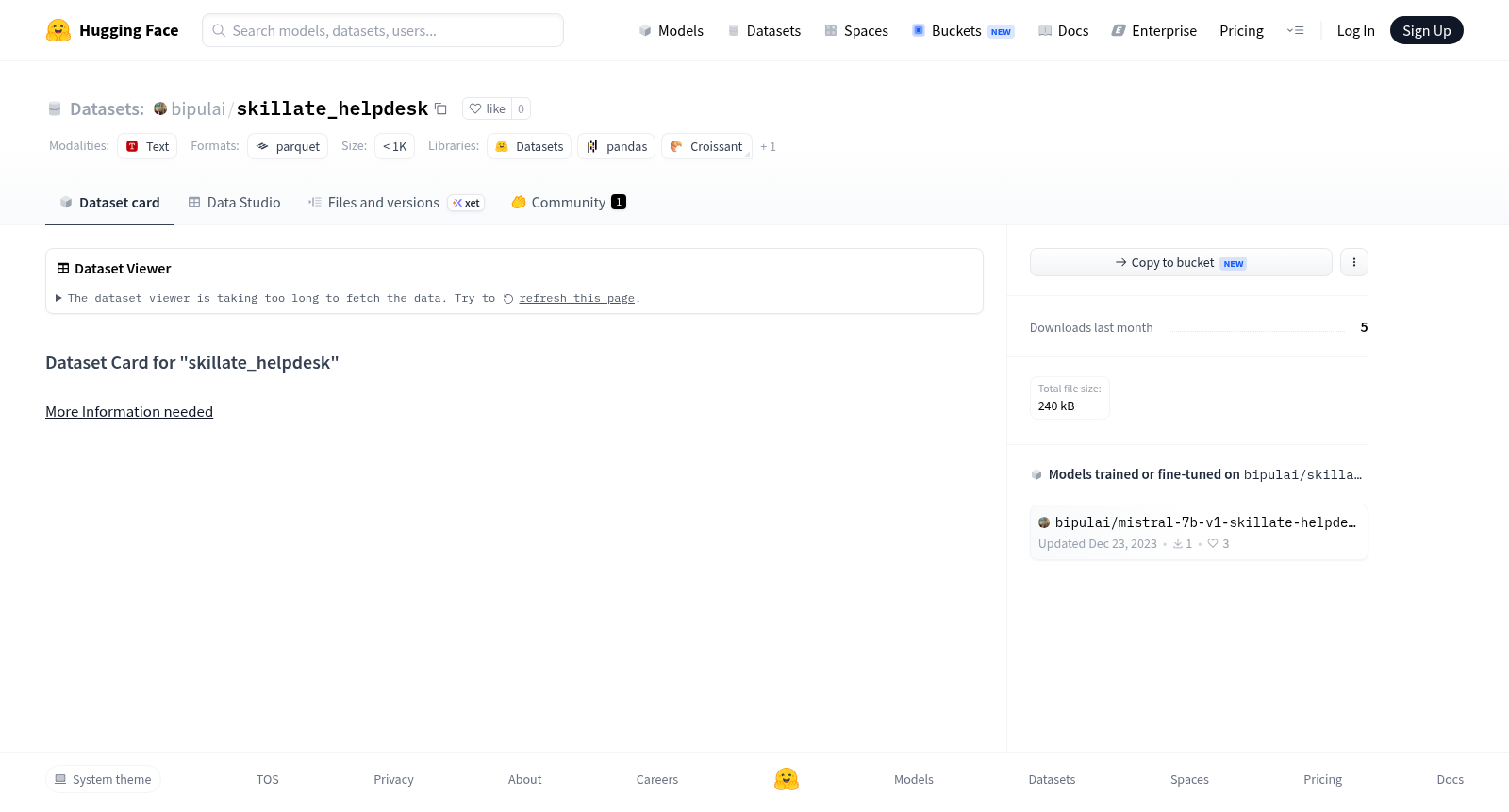Click the heart like button
This screenshot has width=1509, height=812.
[x=487, y=108]
